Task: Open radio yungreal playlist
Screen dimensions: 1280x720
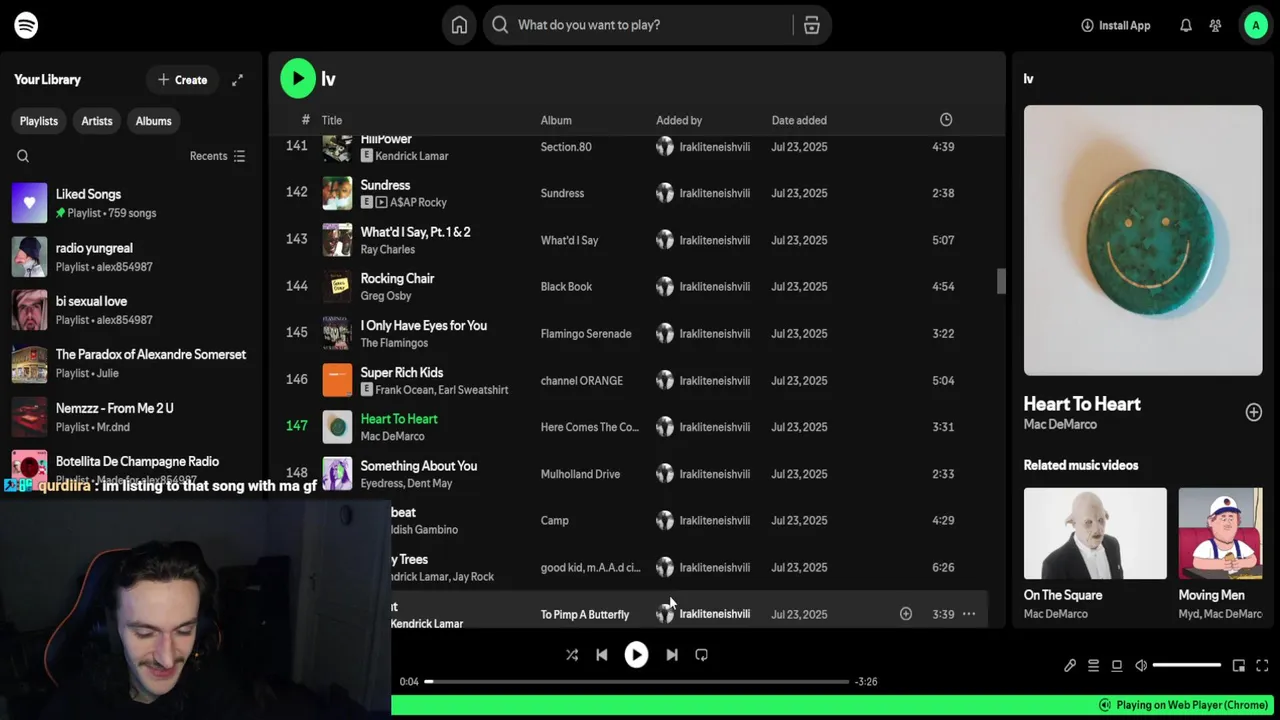Action: (131, 257)
